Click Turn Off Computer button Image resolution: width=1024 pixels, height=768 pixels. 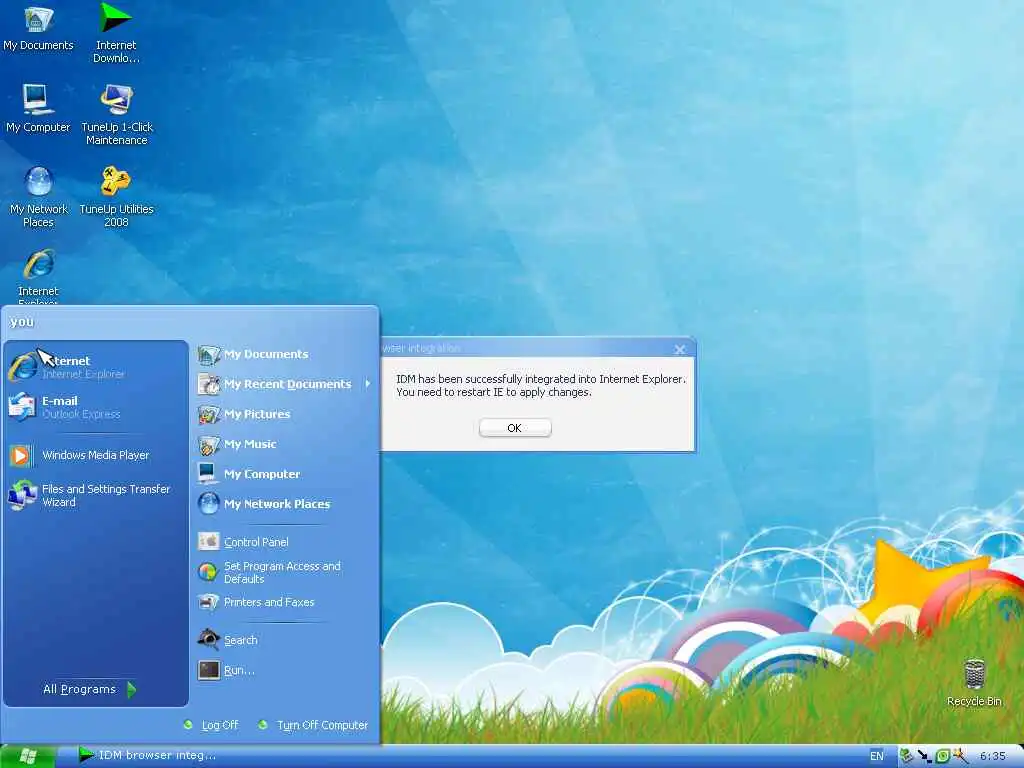click(x=313, y=725)
